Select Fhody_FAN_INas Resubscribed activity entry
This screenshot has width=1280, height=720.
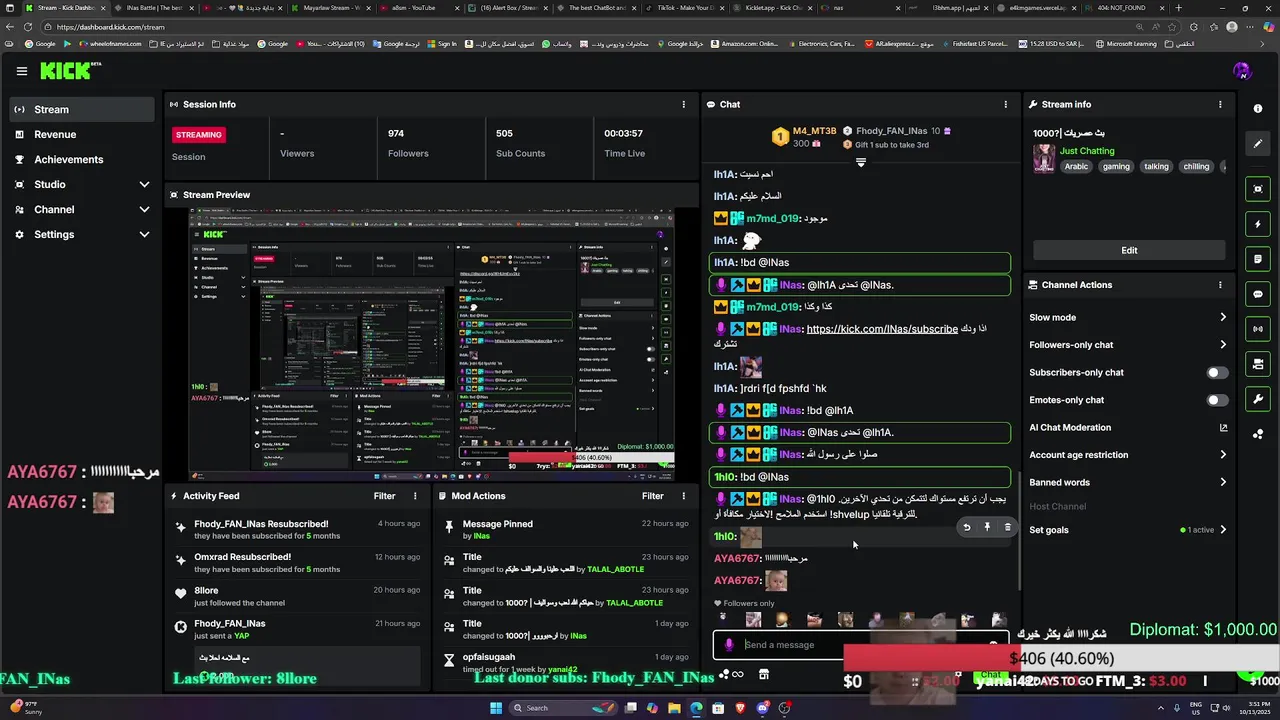298,530
